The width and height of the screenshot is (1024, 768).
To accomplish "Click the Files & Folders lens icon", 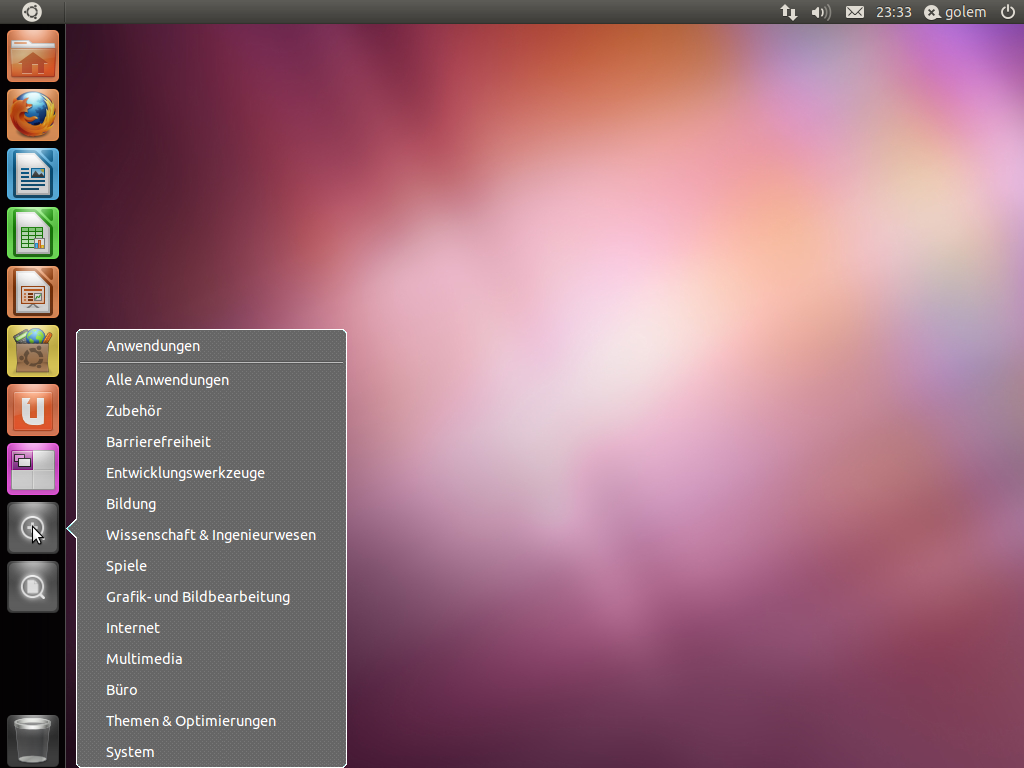I will tap(33, 587).
